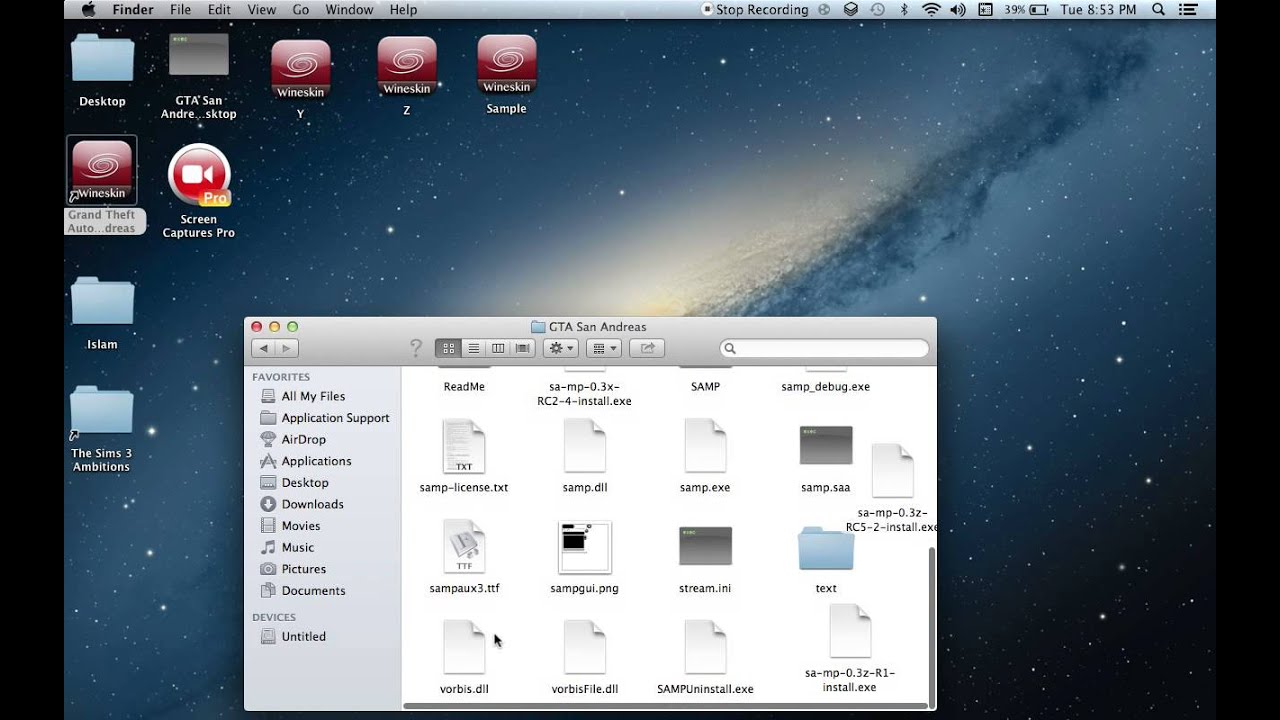Go back in Finder navigation
The image size is (1280, 720).
coord(263,348)
